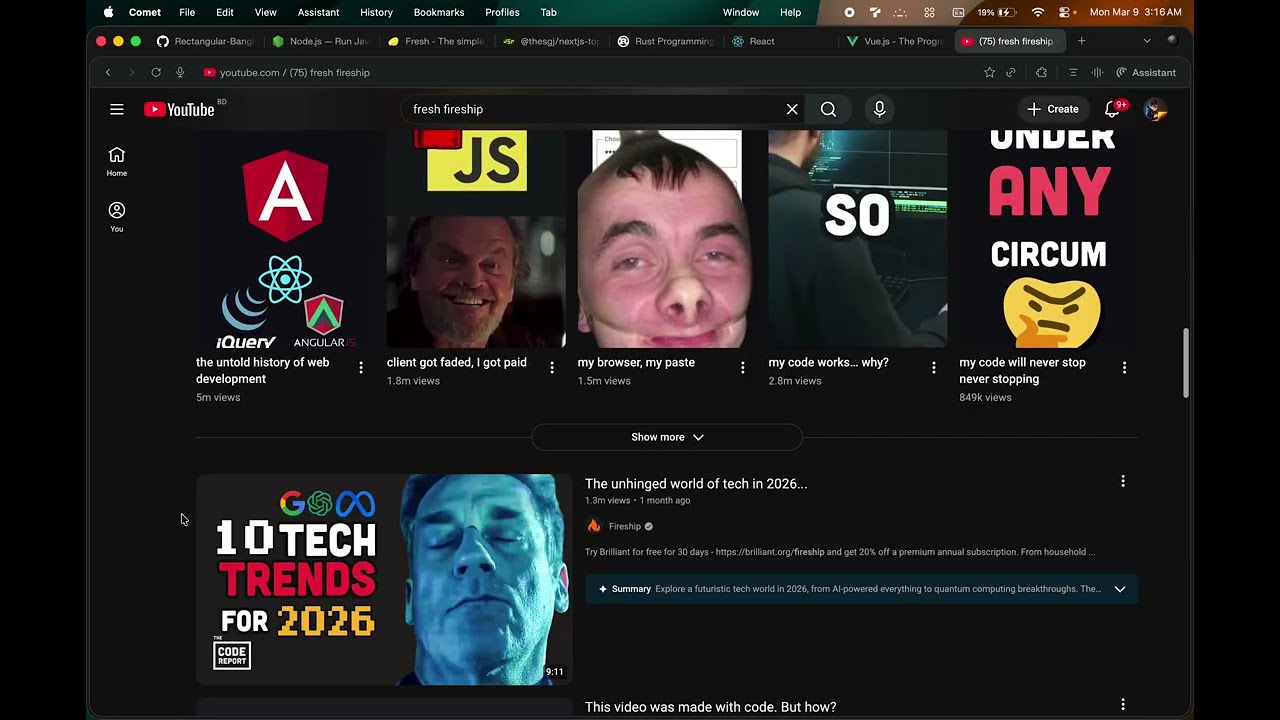Open a new browser tab with plus

[1081, 41]
